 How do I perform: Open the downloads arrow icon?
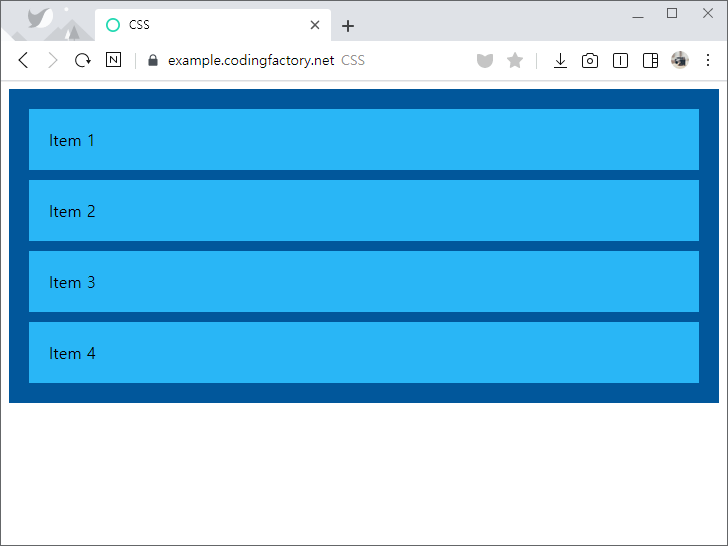(560, 60)
